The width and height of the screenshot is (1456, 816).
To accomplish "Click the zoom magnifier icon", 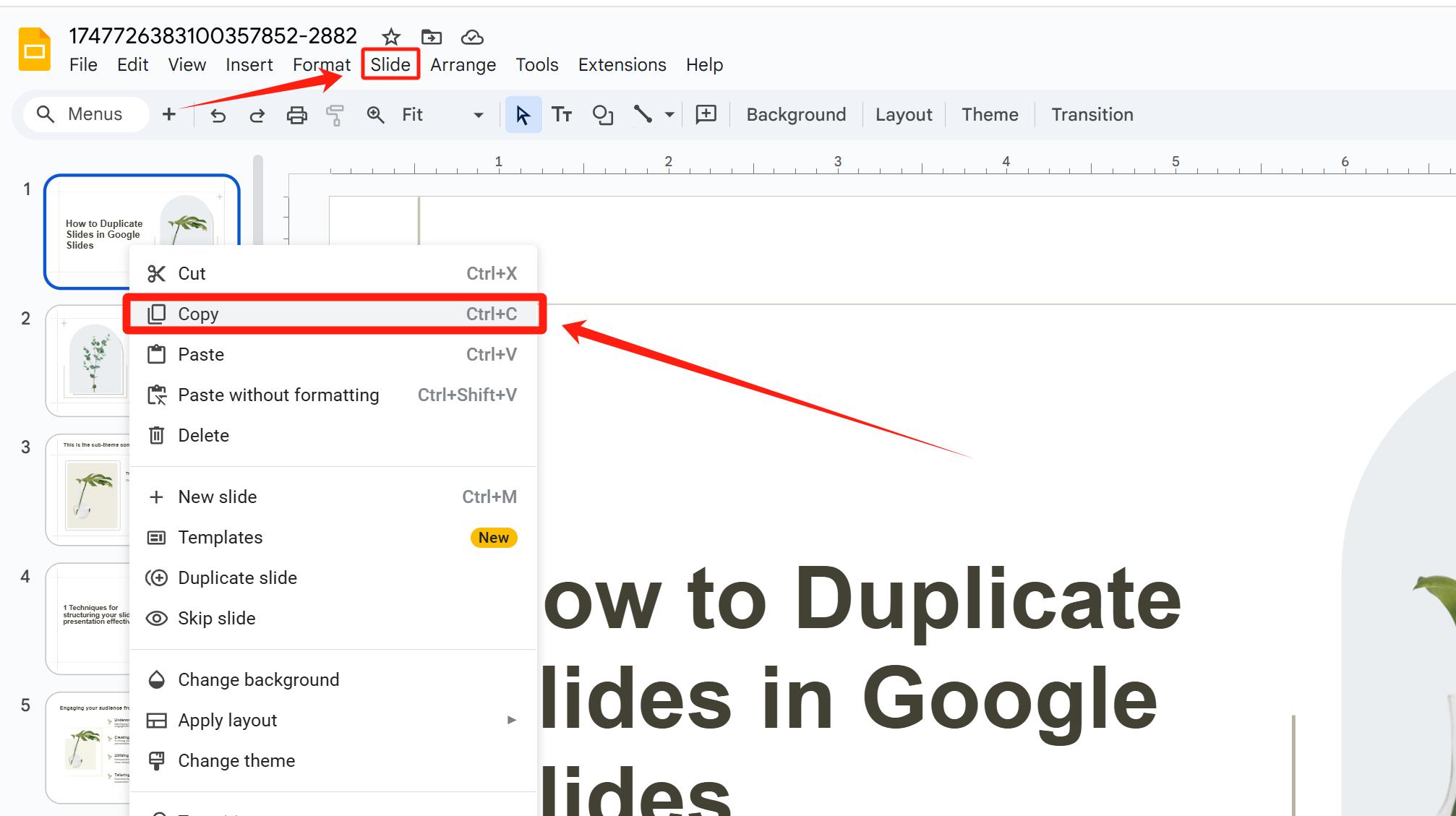I will (375, 115).
